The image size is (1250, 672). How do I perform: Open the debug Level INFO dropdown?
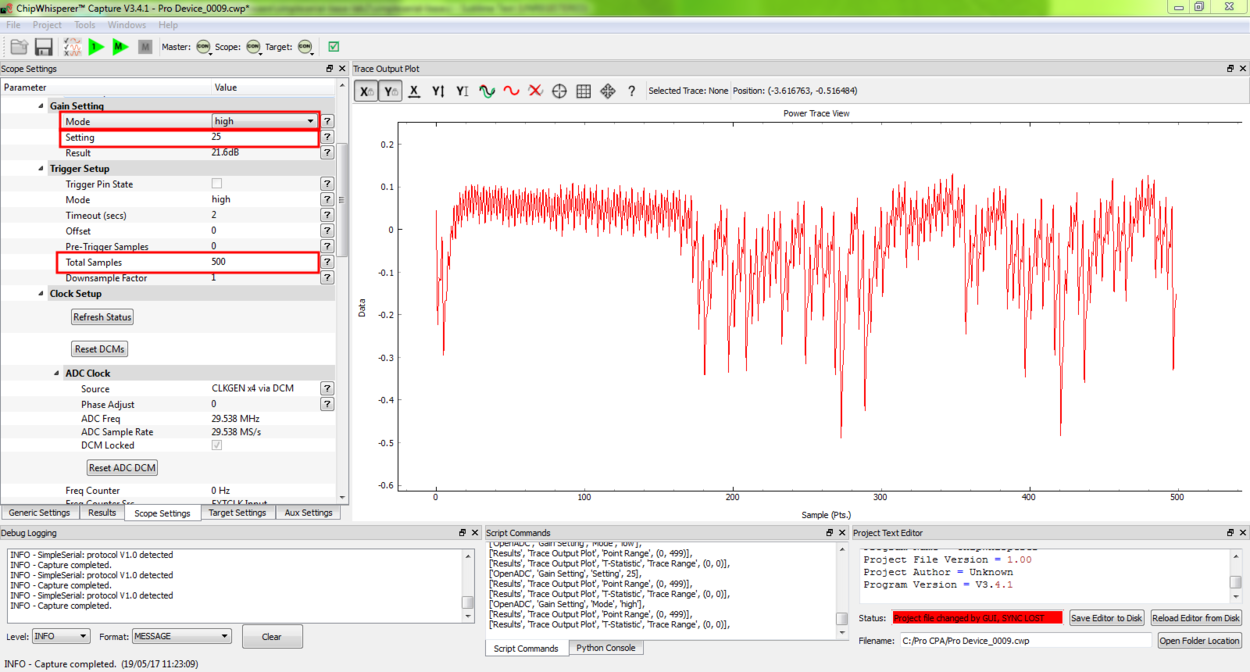click(x=61, y=636)
